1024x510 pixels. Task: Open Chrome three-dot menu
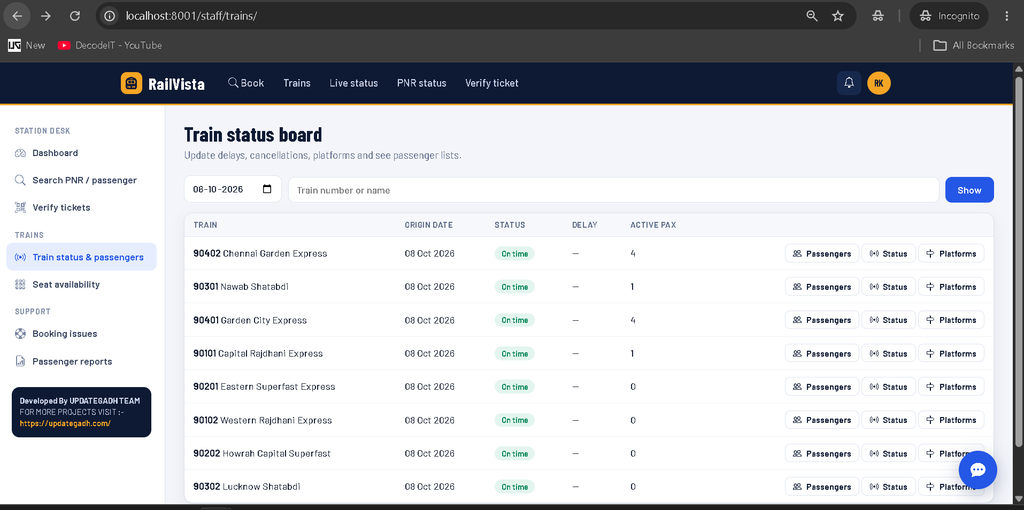1006,16
